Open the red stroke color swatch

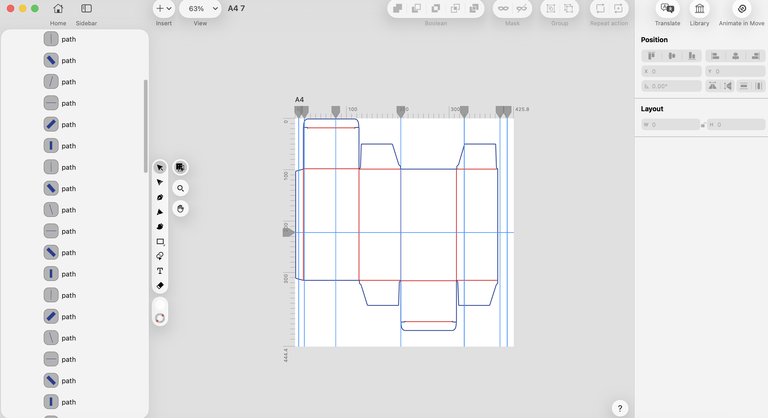[160, 318]
